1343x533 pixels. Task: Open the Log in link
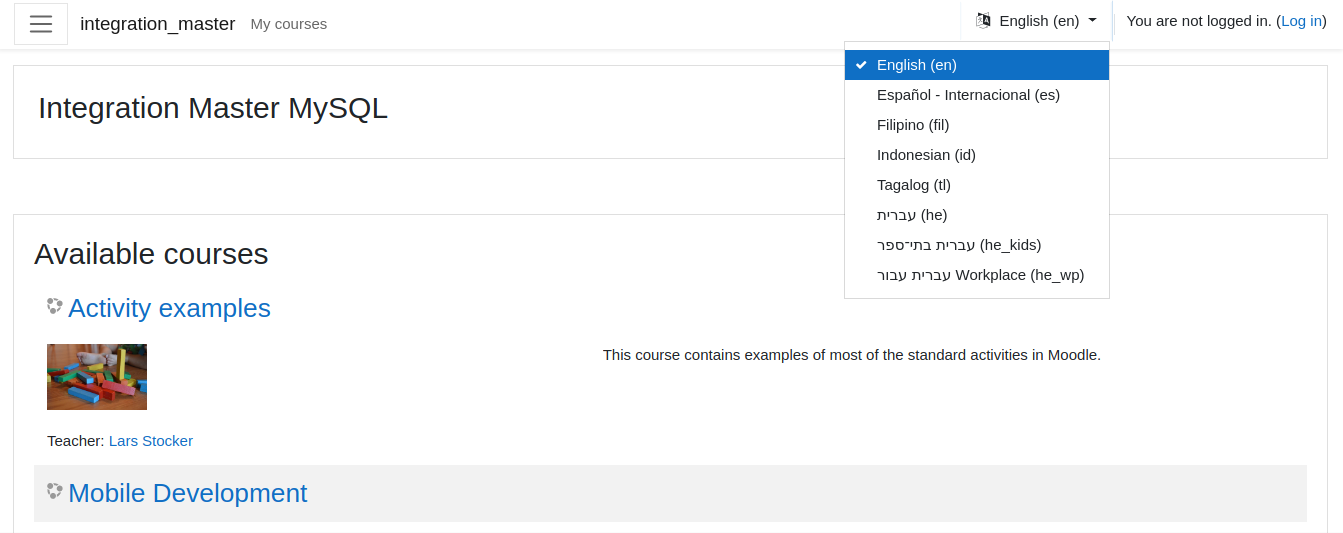(1301, 21)
